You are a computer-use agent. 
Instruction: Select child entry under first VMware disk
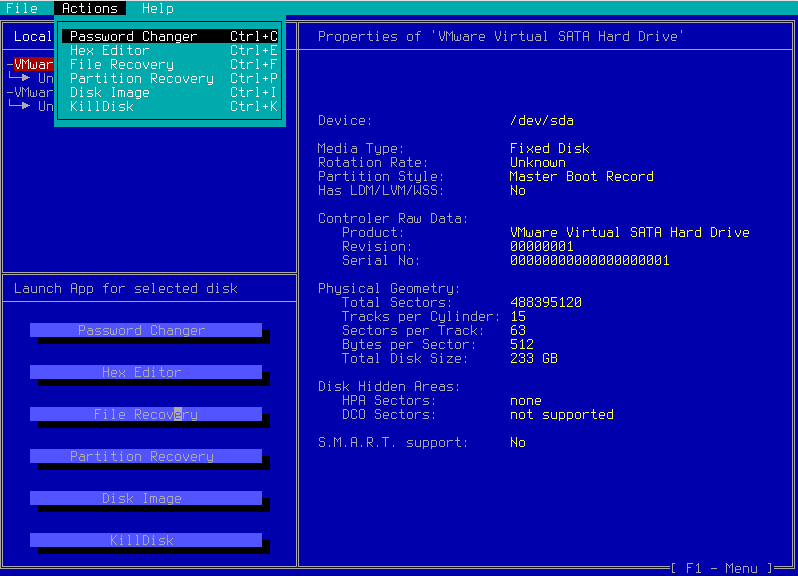tap(45, 78)
